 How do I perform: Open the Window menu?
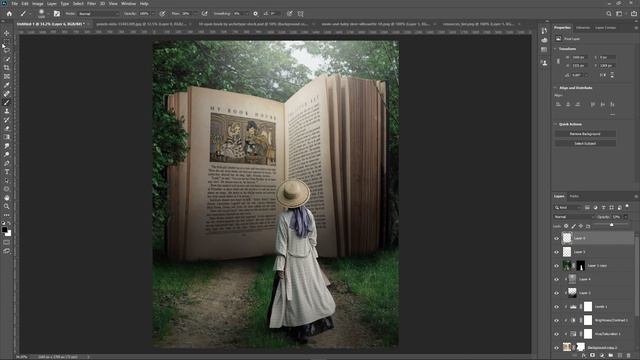[129, 4]
